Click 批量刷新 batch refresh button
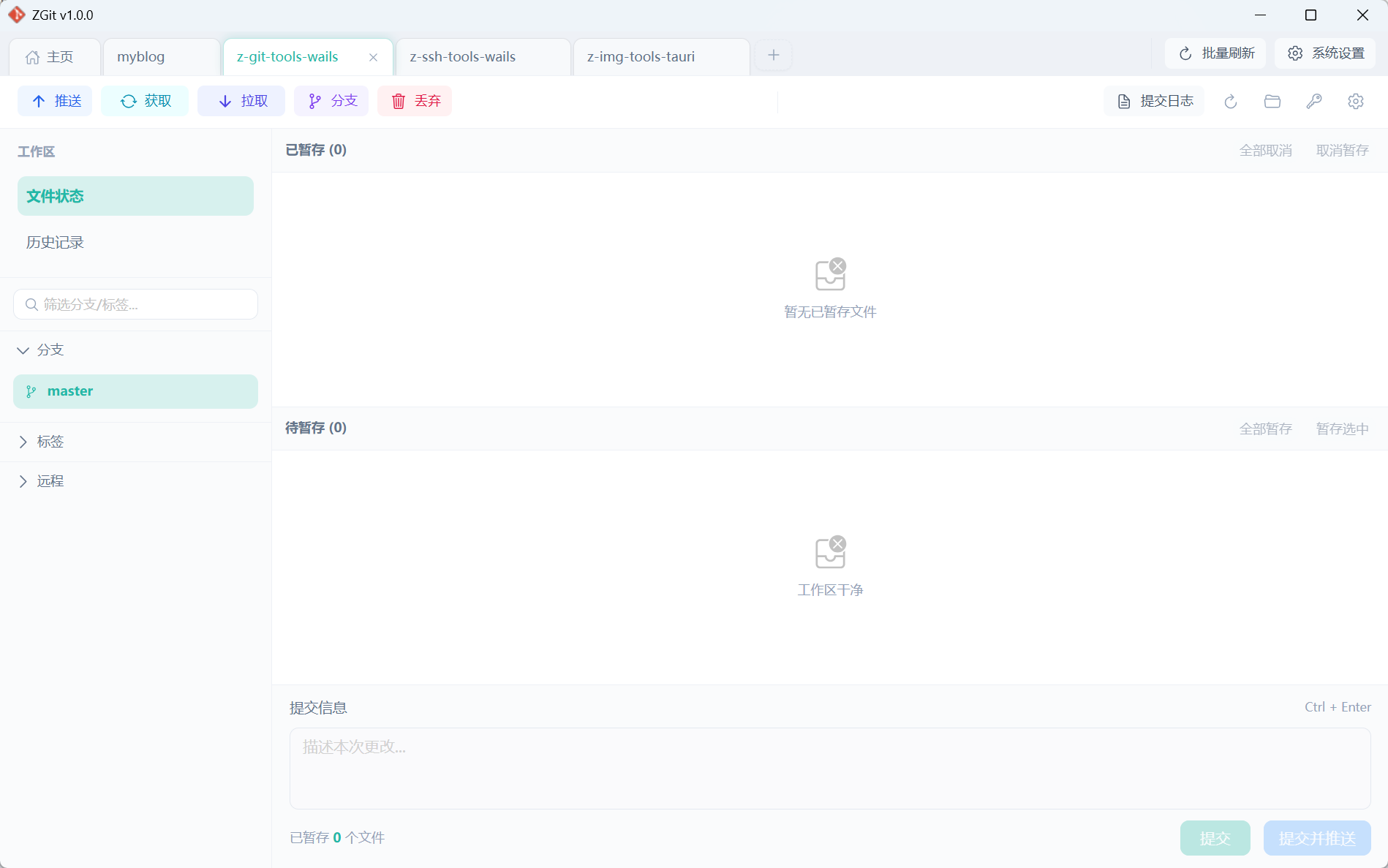 pyautogui.click(x=1215, y=53)
